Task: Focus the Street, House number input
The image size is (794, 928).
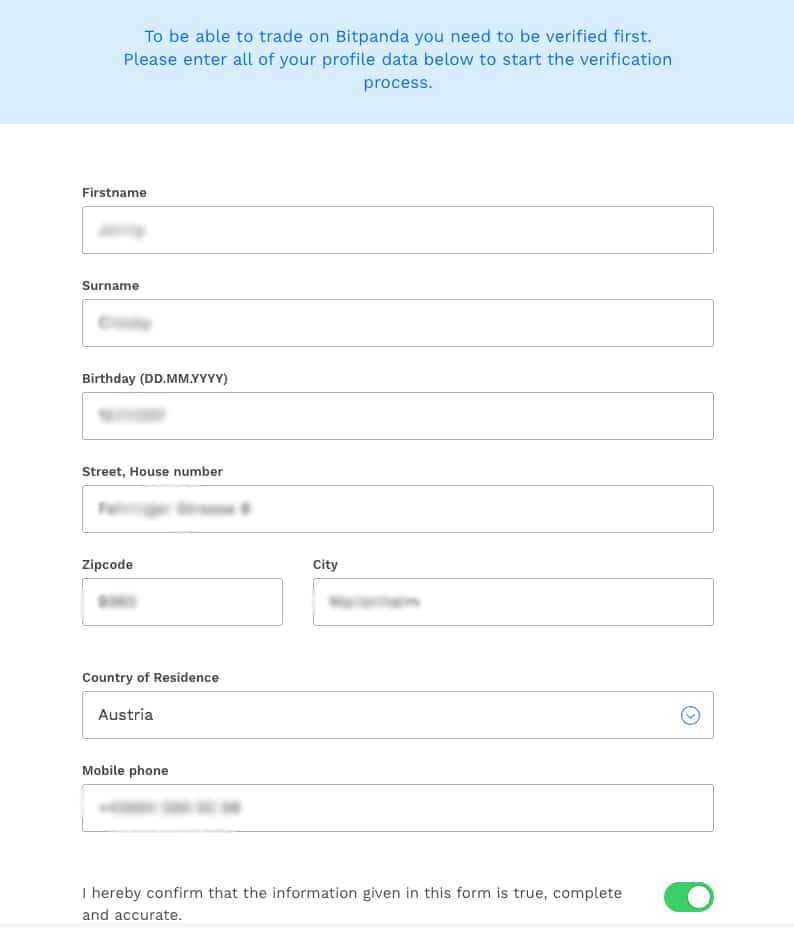Action: pyautogui.click(x=398, y=508)
